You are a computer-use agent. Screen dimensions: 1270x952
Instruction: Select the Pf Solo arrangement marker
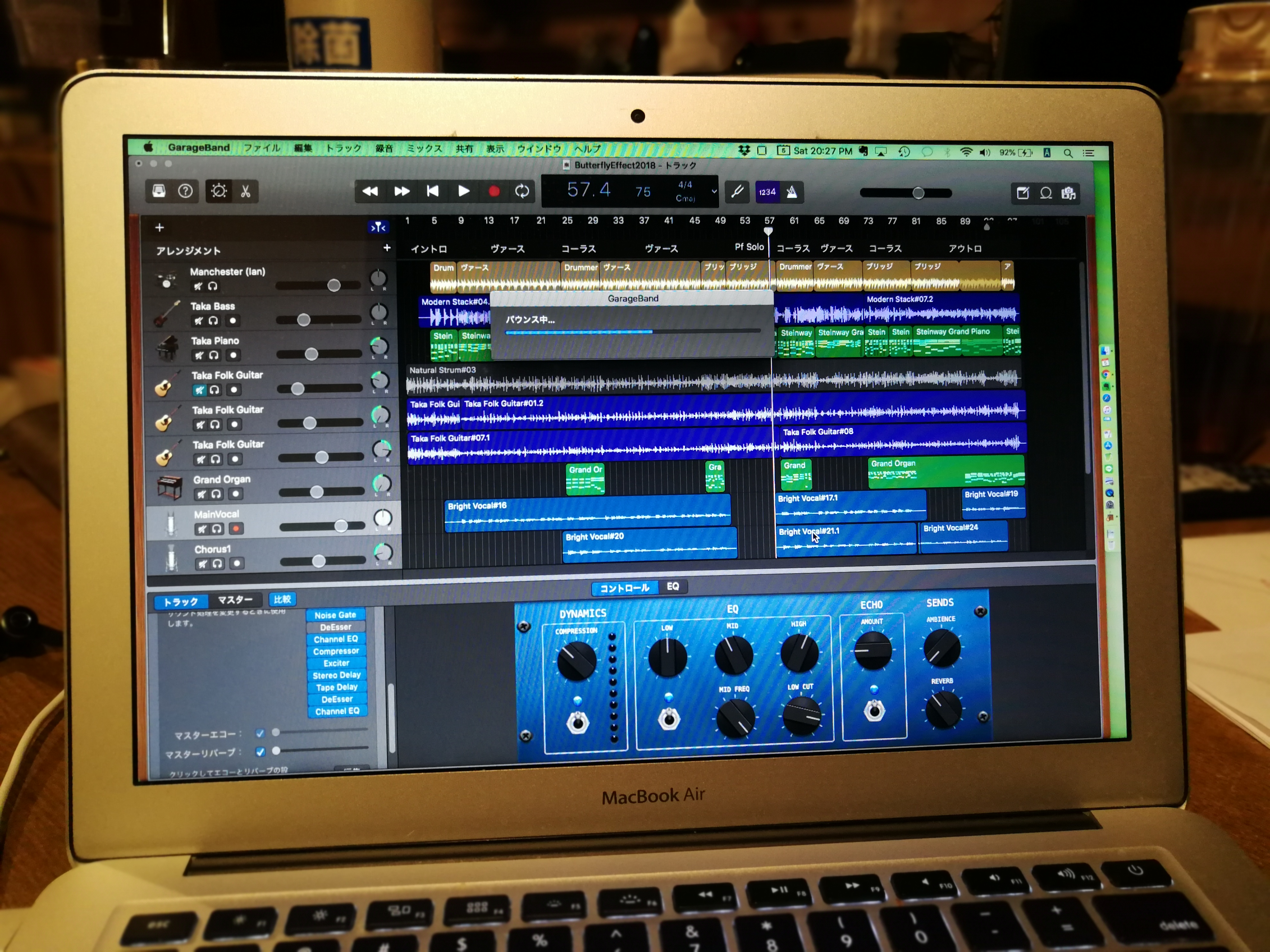(749, 247)
